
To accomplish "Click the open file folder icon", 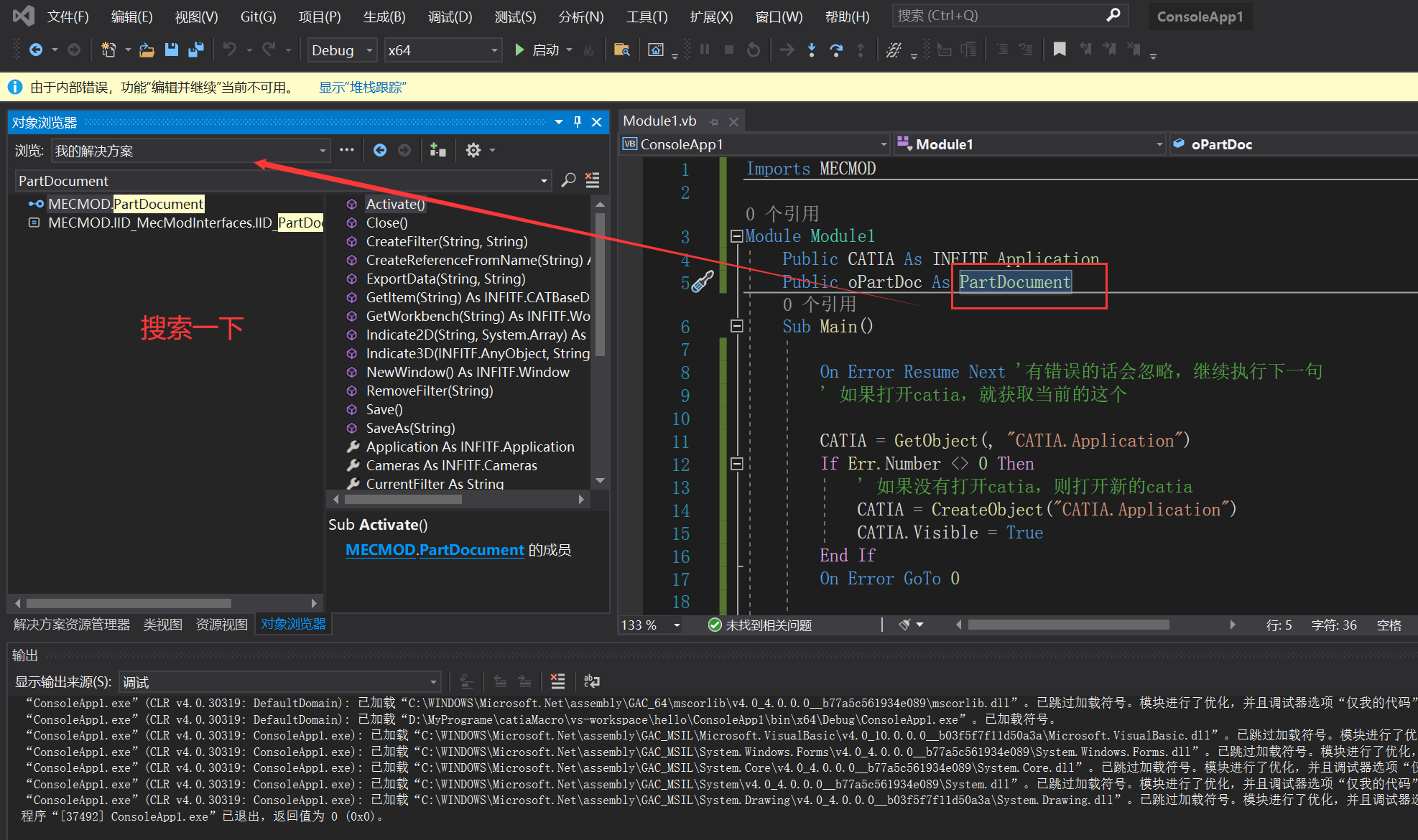I will (x=147, y=50).
